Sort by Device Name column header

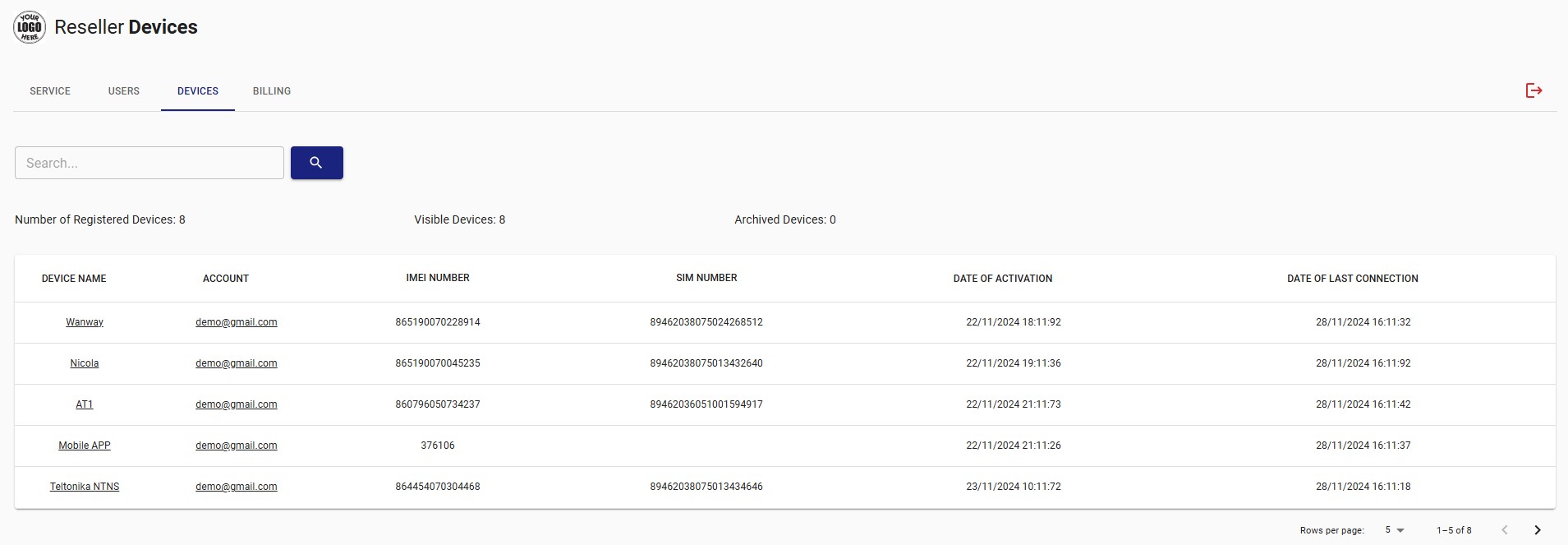tap(74, 279)
